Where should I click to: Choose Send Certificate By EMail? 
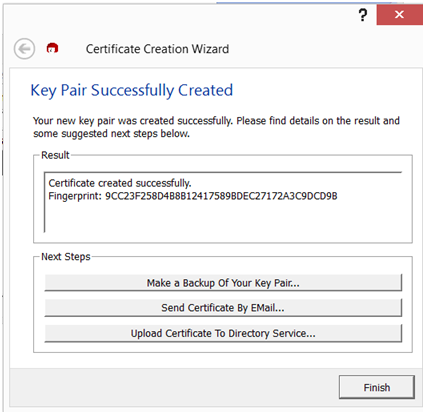(x=223, y=308)
